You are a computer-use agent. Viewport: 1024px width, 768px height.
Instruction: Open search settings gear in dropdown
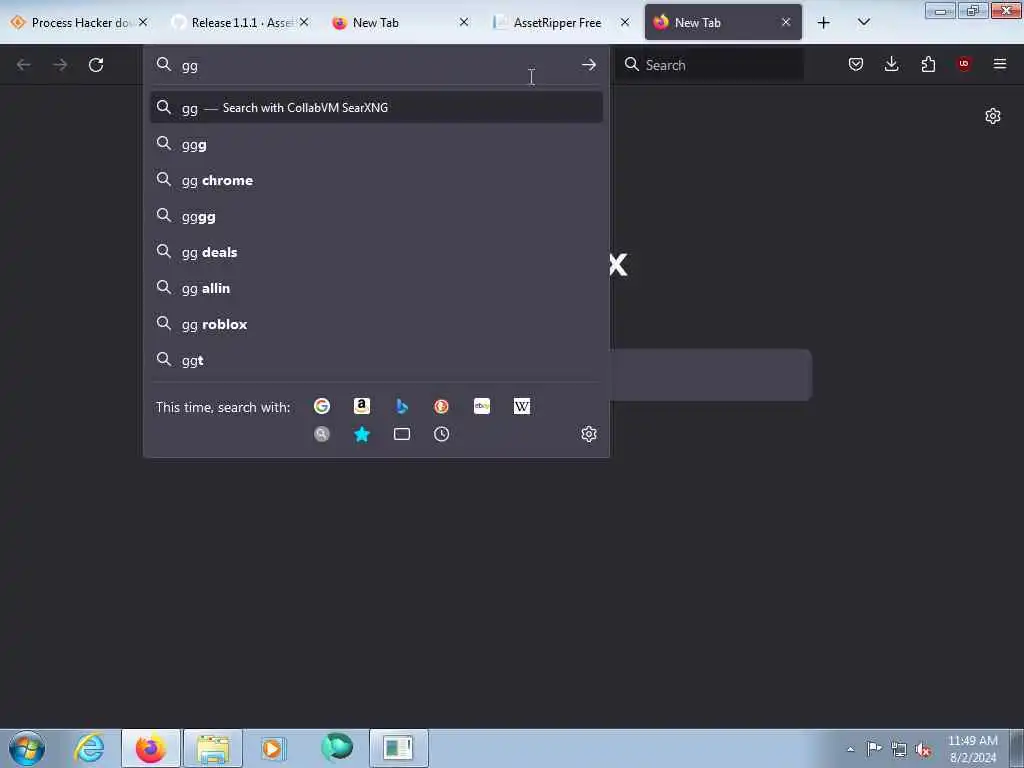coord(588,434)
